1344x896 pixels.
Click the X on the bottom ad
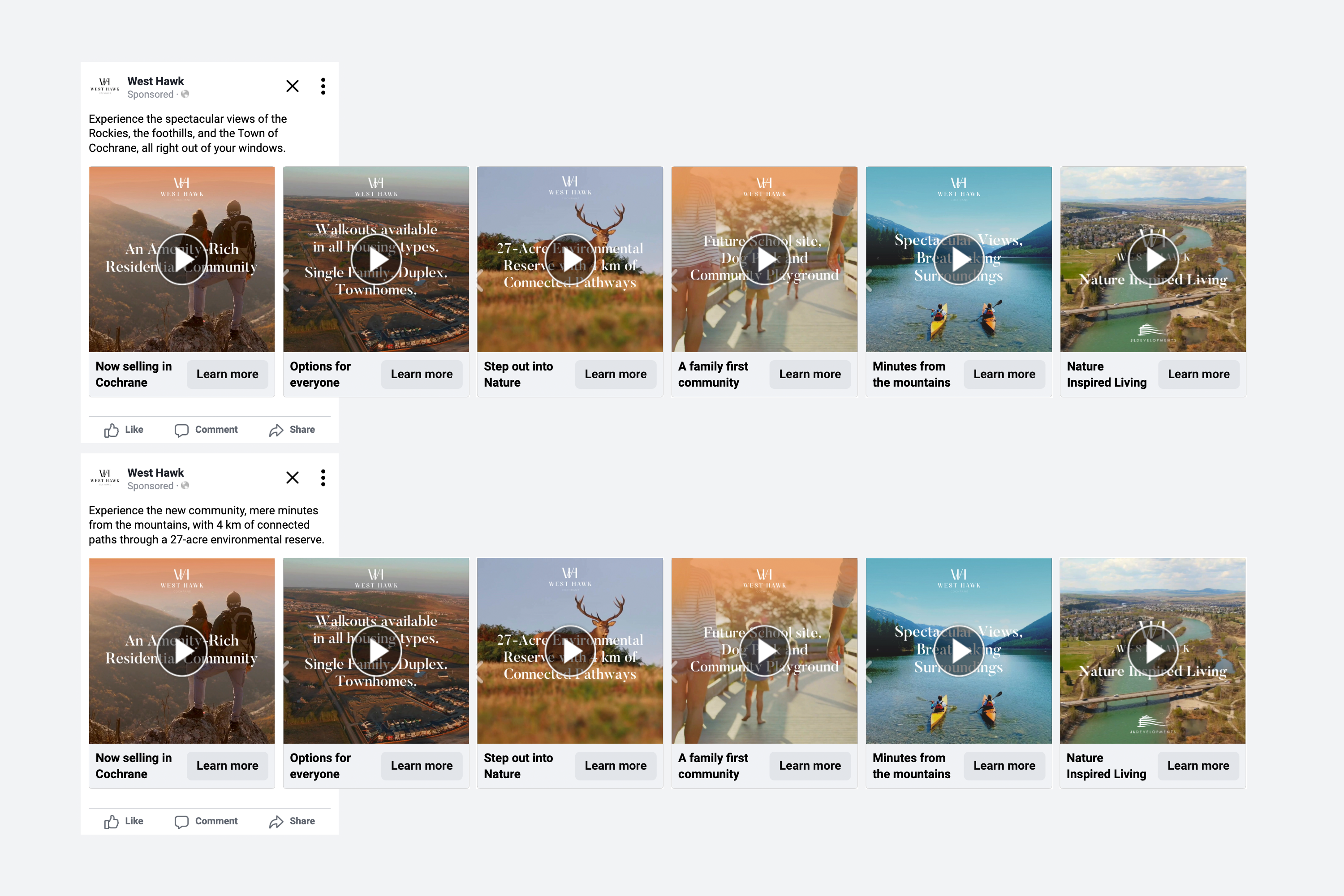[292, 478]
